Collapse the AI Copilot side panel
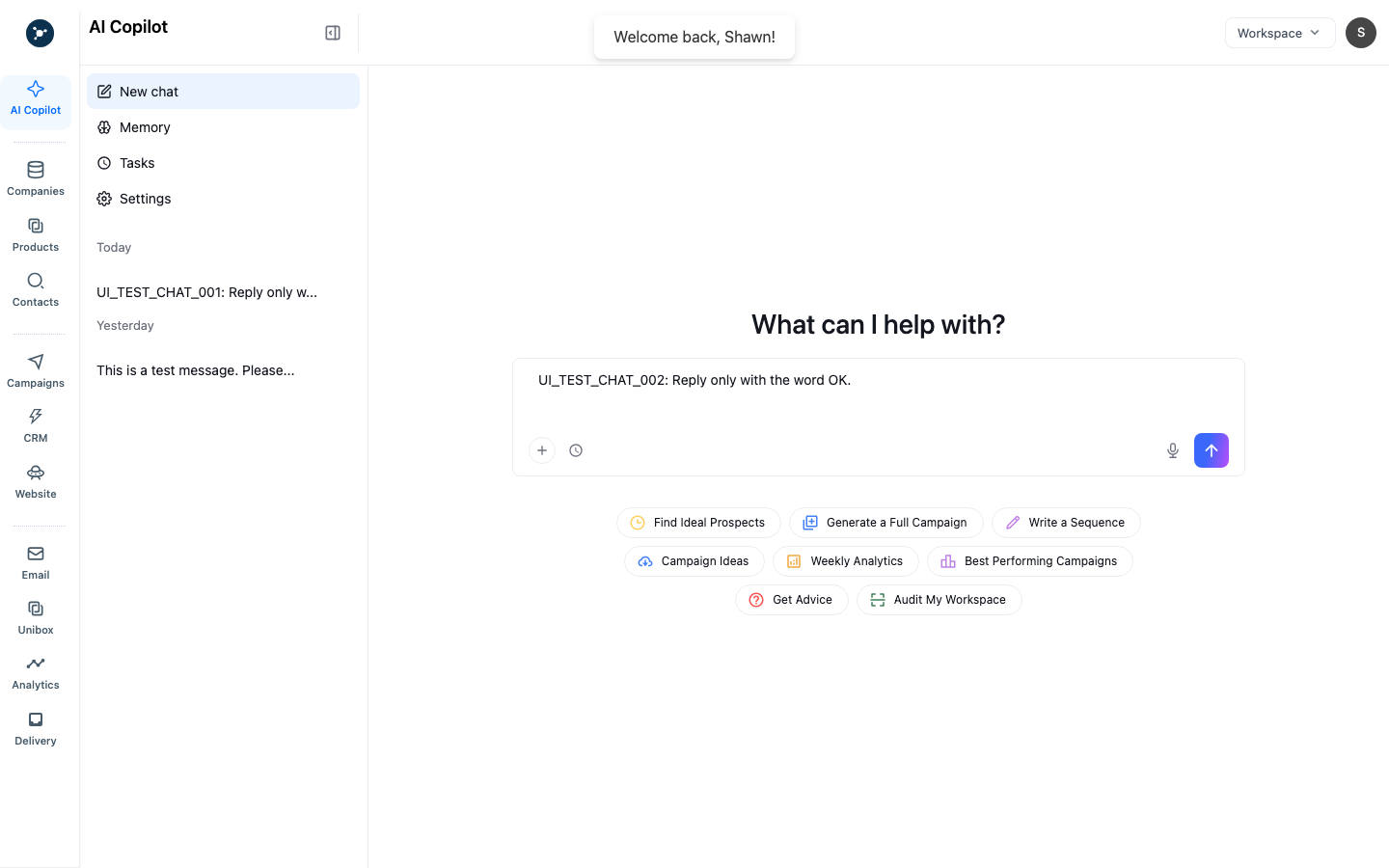Viewport: 1389px width, 868px height. [x=333, y=33]
